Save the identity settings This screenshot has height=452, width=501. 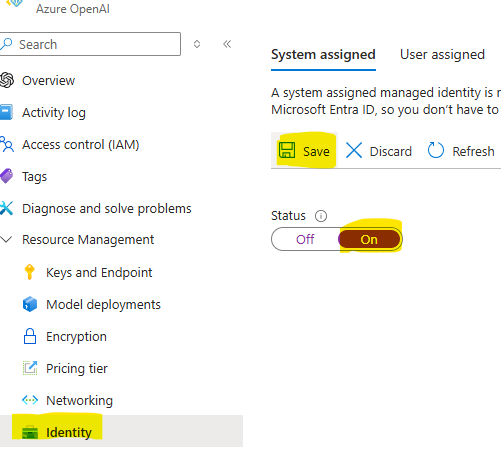click(x=304, y=151)
